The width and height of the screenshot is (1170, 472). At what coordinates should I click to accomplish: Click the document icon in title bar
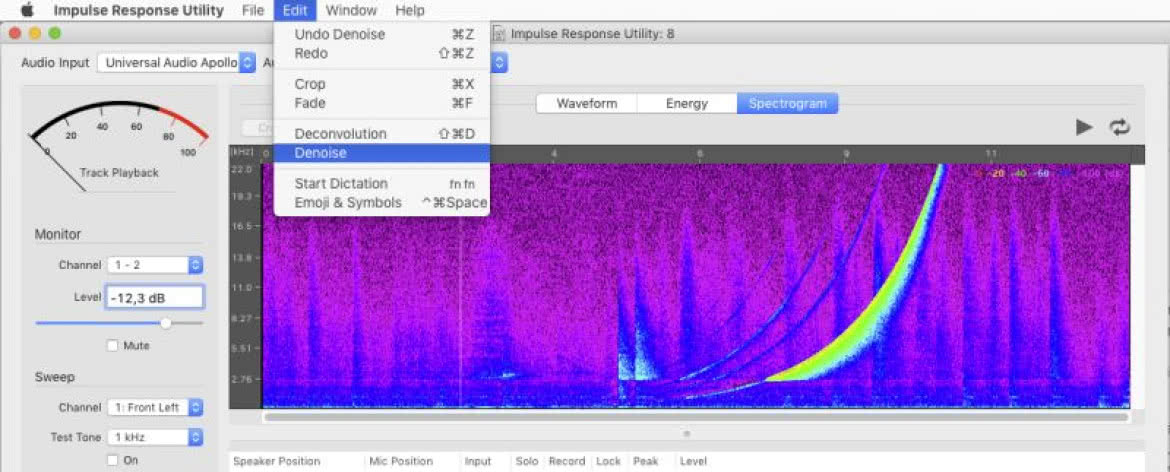498,34
